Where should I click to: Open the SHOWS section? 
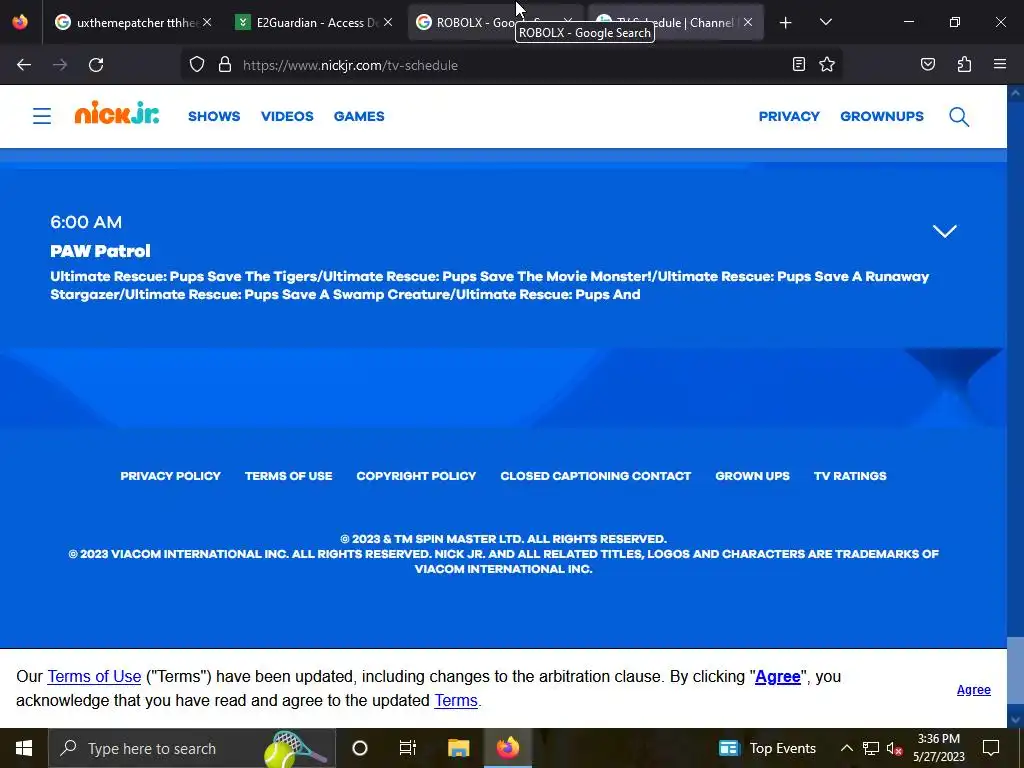point(214,116)
